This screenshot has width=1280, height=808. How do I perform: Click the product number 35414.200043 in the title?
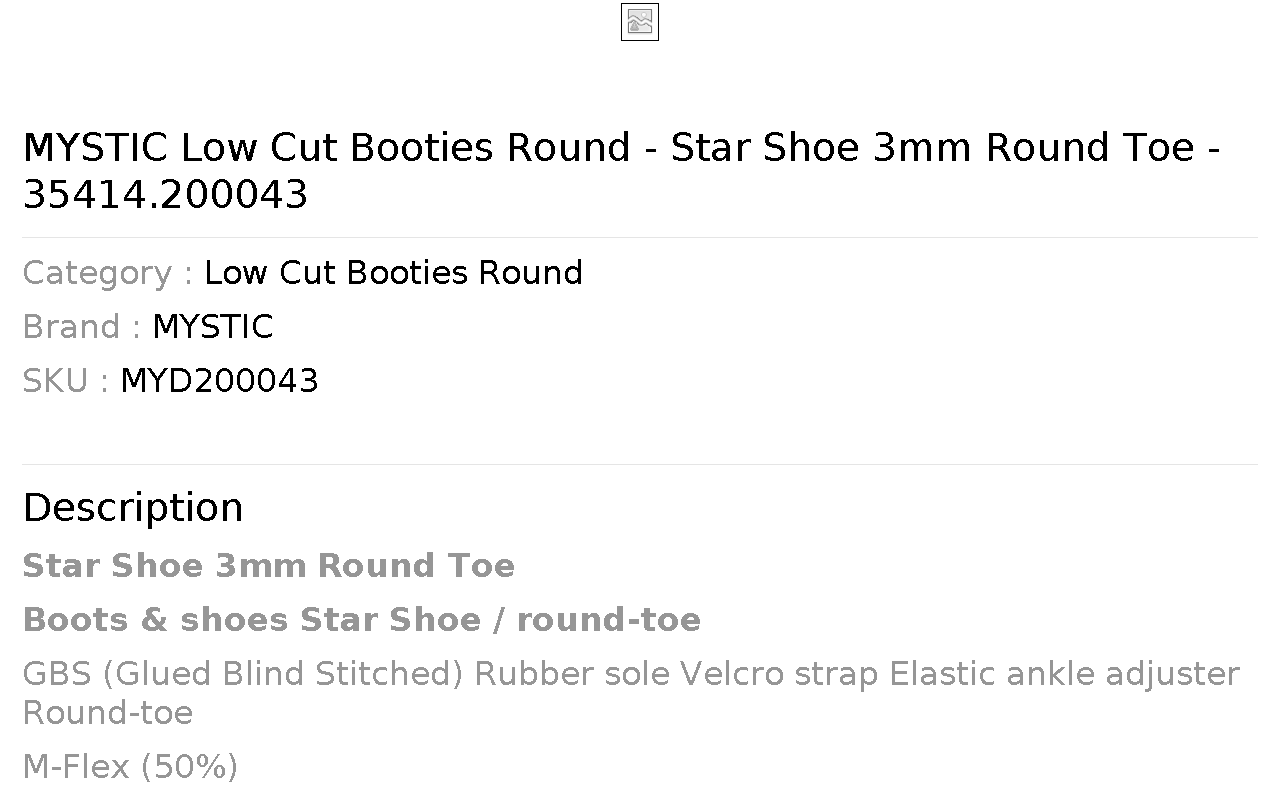click(x=165, y=194)
